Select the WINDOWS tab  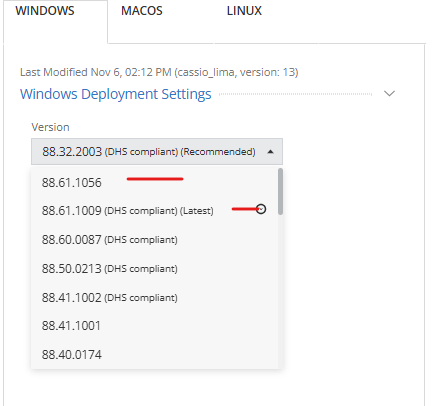coord(45,11)
